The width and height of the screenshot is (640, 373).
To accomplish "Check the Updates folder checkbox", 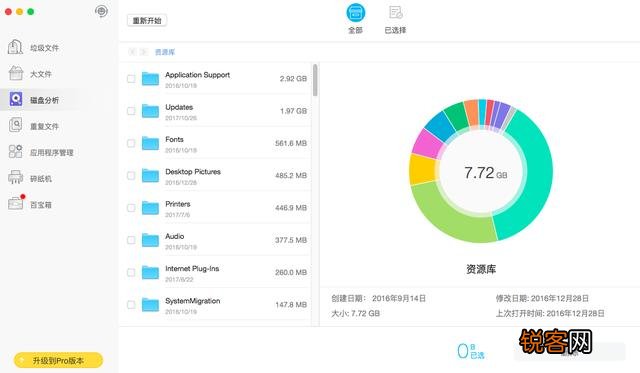I will [x=131, y=111].
